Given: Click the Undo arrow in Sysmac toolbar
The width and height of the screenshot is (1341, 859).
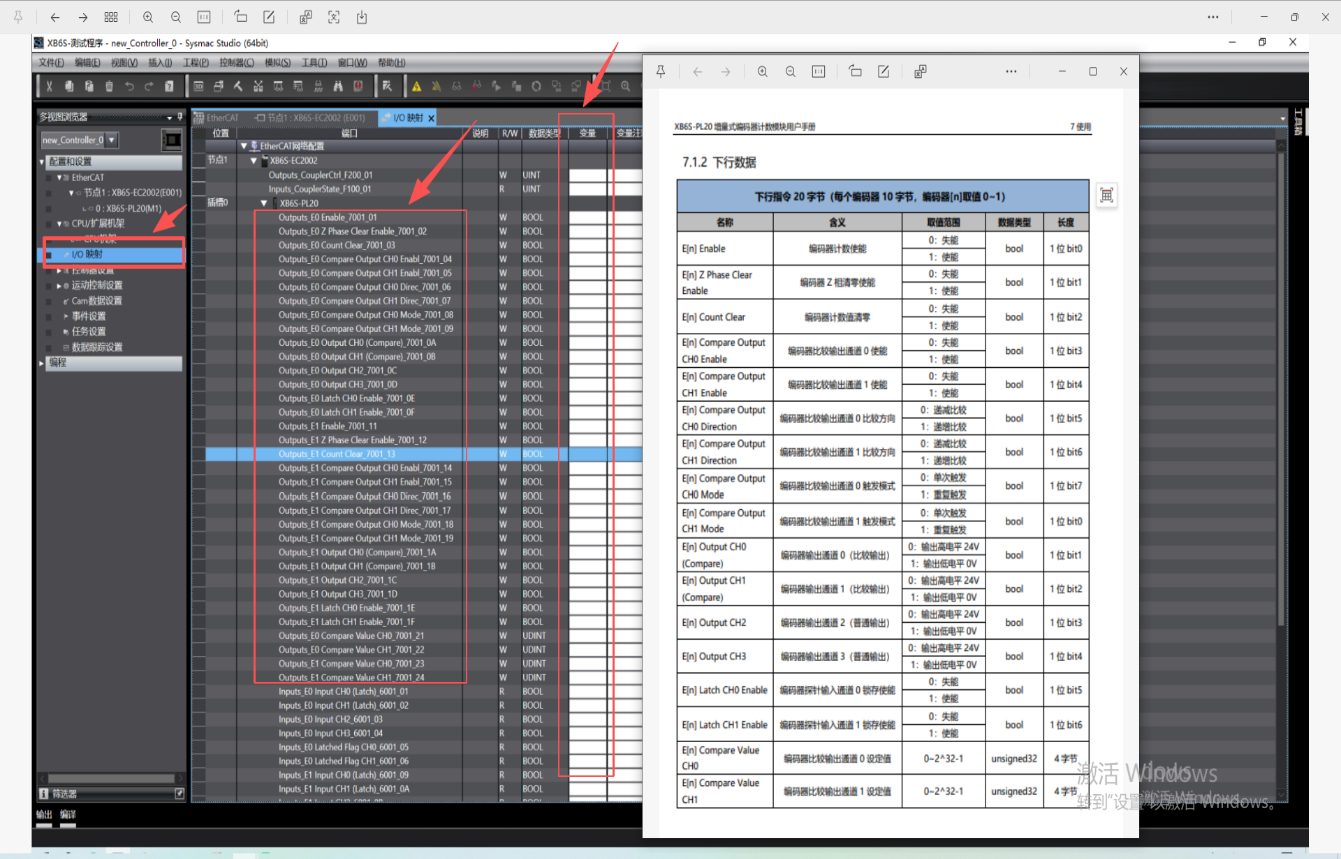Looking at the screenshot, I should (x=129, y=86).
